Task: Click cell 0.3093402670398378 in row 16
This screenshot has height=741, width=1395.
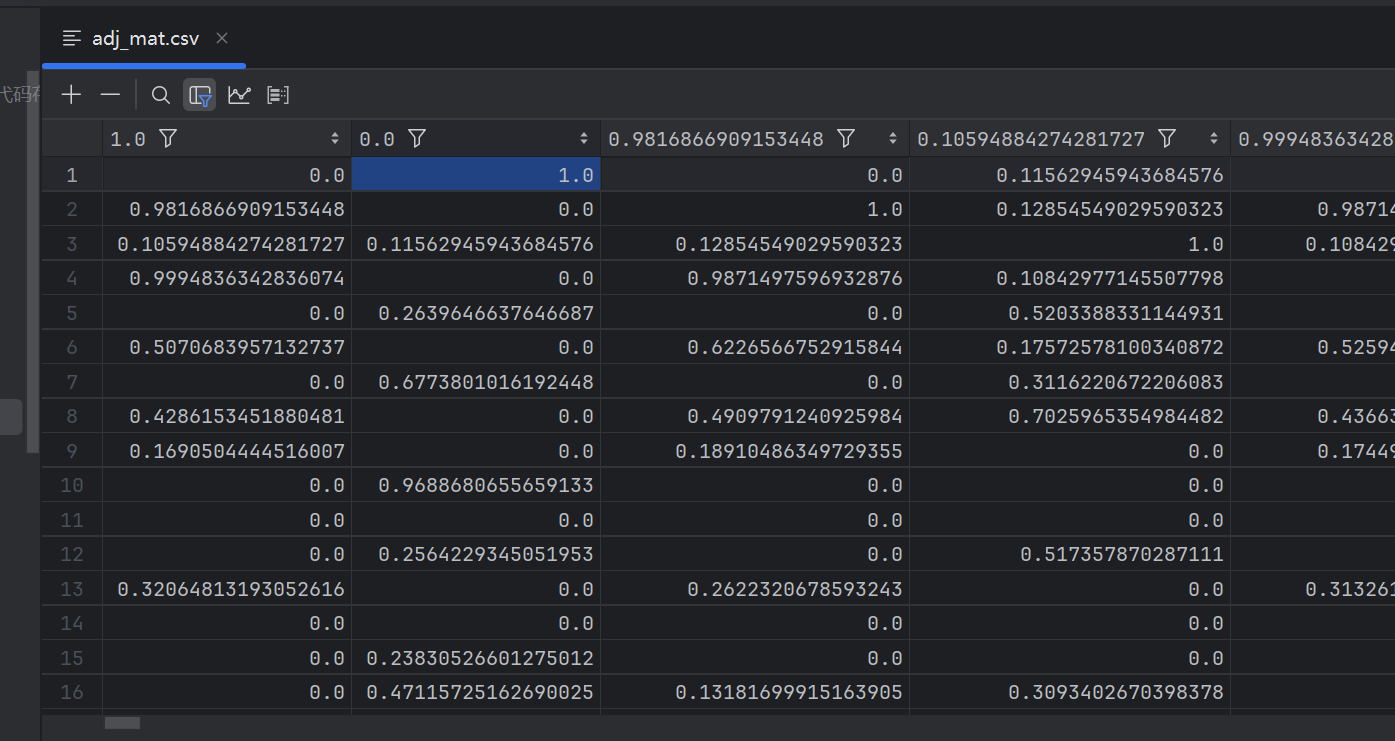Action: 1070,692
